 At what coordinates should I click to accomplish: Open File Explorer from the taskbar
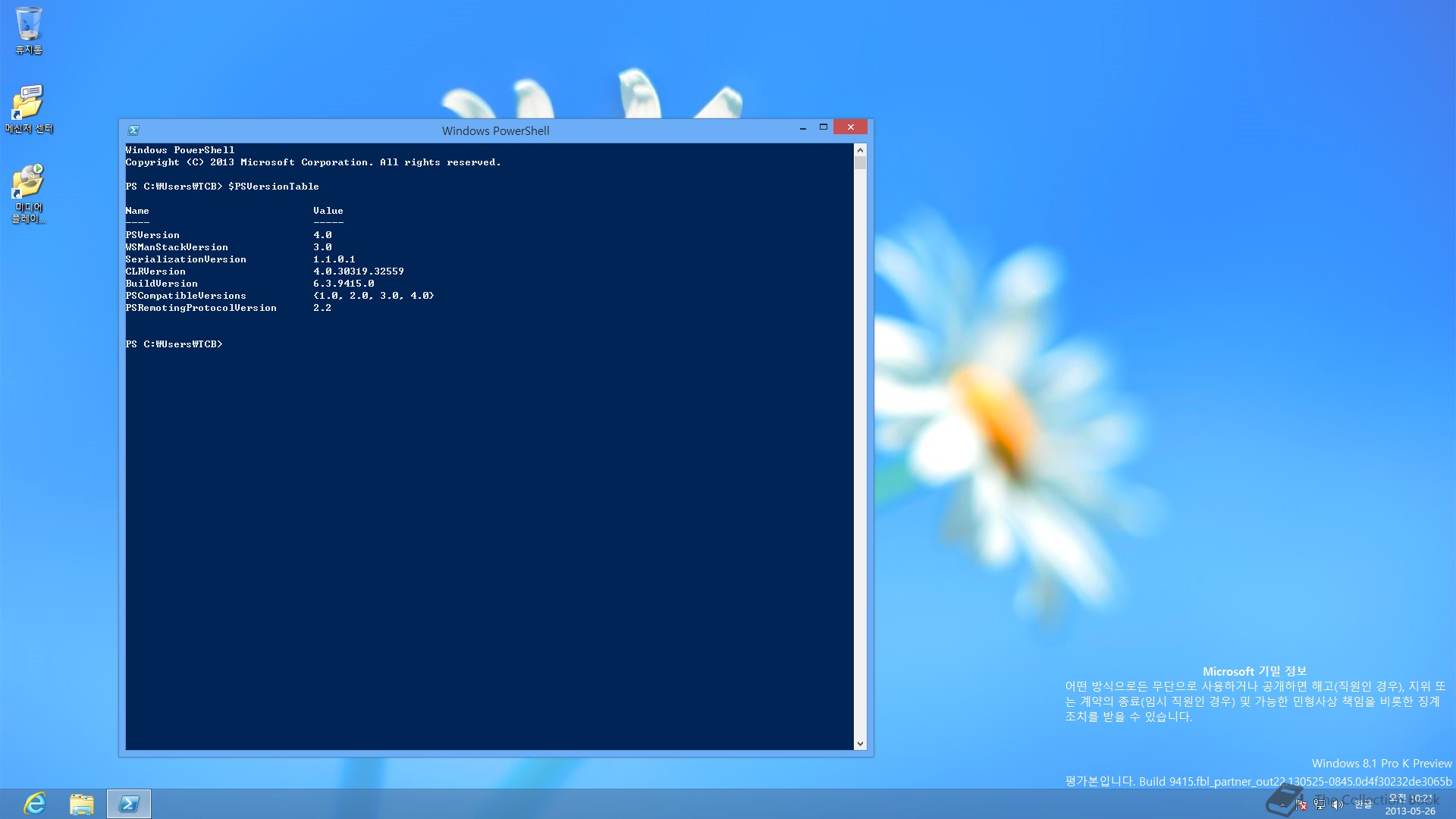click(x=82, y=804)
